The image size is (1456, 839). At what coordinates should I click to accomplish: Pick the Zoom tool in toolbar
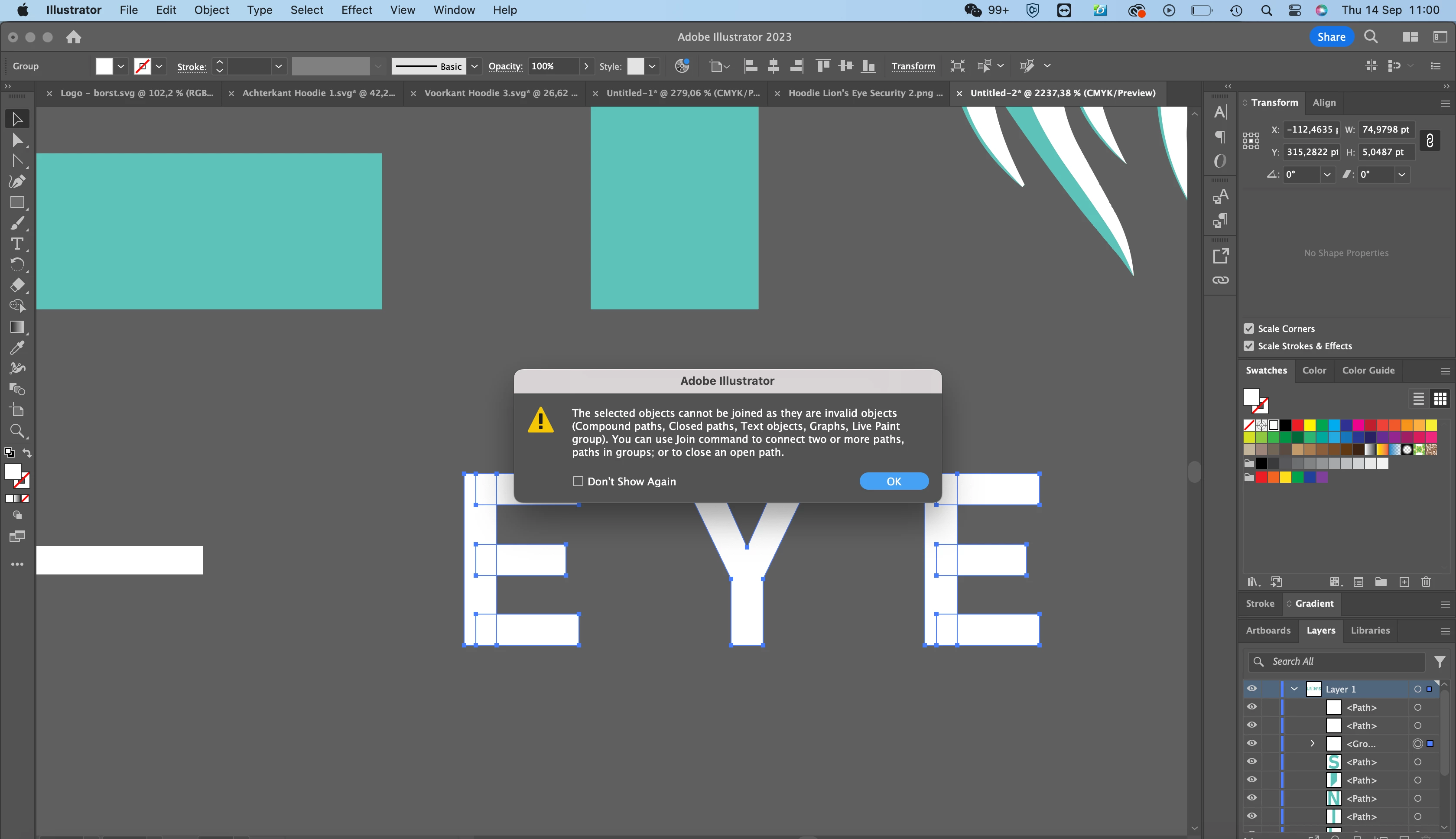pyautogui.click(x=17, y=431)
